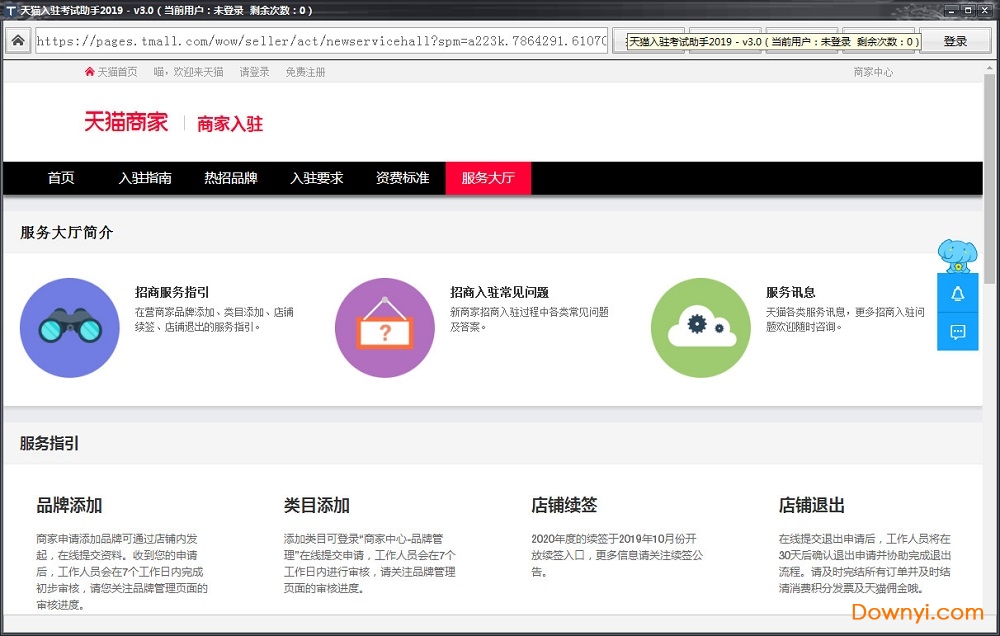Click the bell notification icon in the blue sidebar

click(957, 293)
